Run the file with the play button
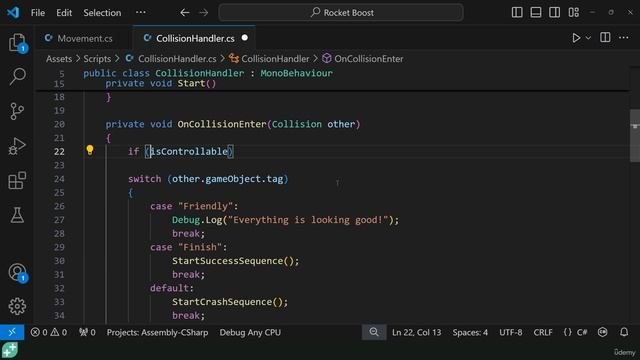This screenshot has height=360, width=640. tap(576, 38)
